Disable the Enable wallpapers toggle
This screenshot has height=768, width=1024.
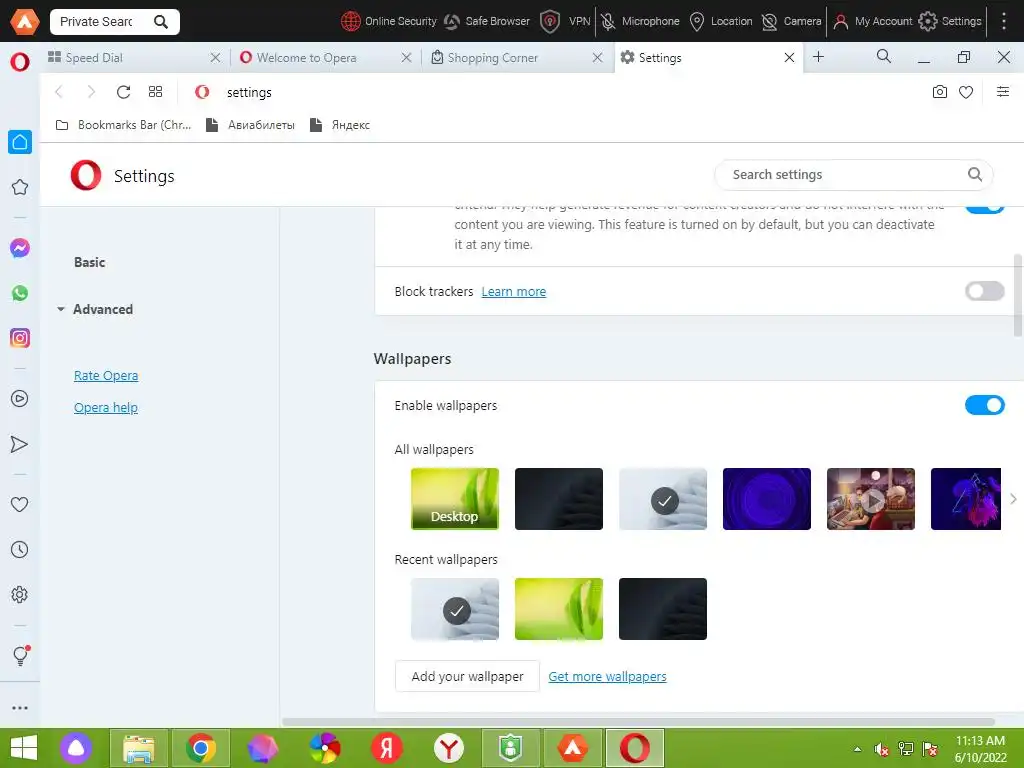tap(984, 406)
